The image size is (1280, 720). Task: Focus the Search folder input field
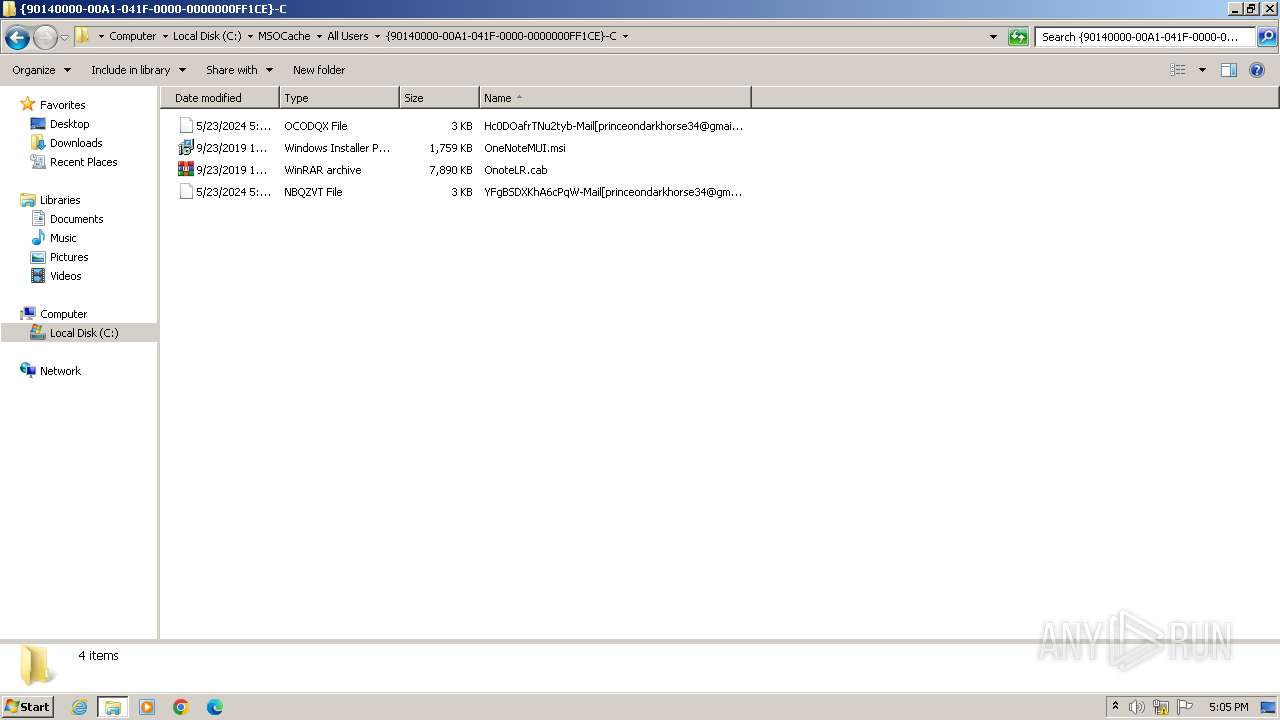[1145, 37]
